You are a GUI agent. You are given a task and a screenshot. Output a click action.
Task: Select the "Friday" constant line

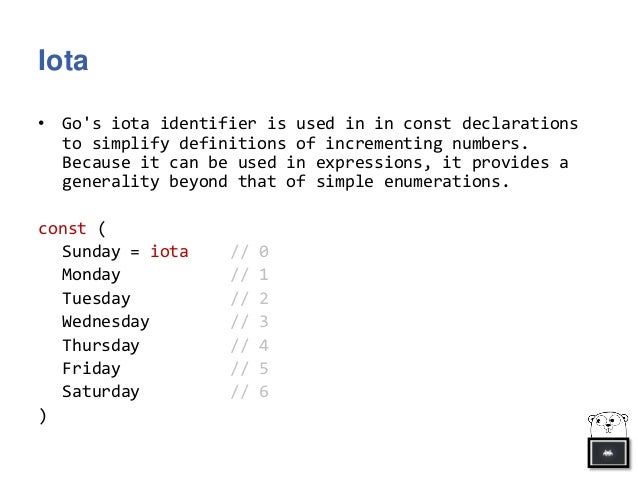click(x=91, y=368)
